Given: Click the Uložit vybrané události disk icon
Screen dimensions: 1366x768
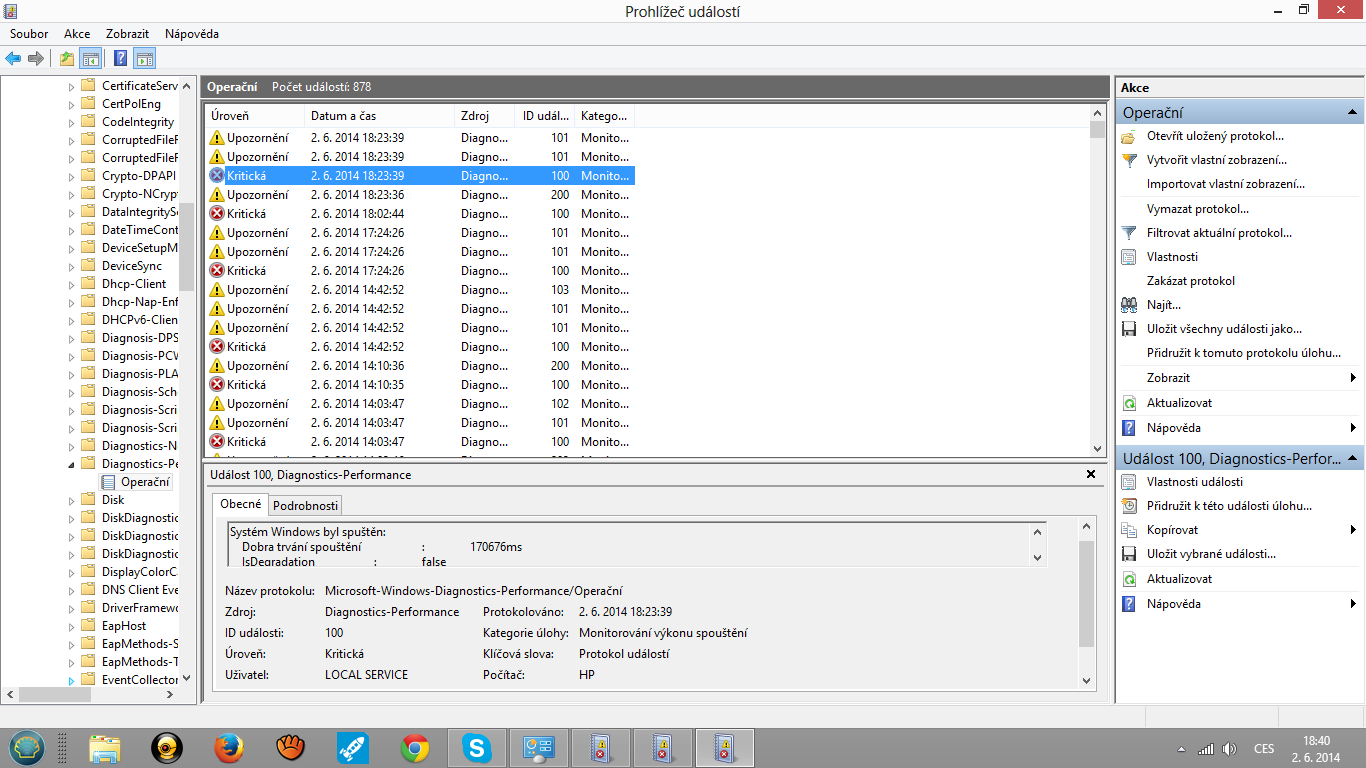Looking at the screenshot, I should pos(1129,554).
